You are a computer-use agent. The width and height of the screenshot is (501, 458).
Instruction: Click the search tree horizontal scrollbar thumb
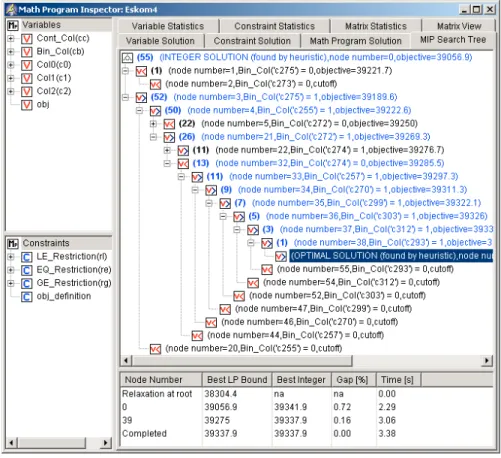pyautogui.click(x=242, y=361)
